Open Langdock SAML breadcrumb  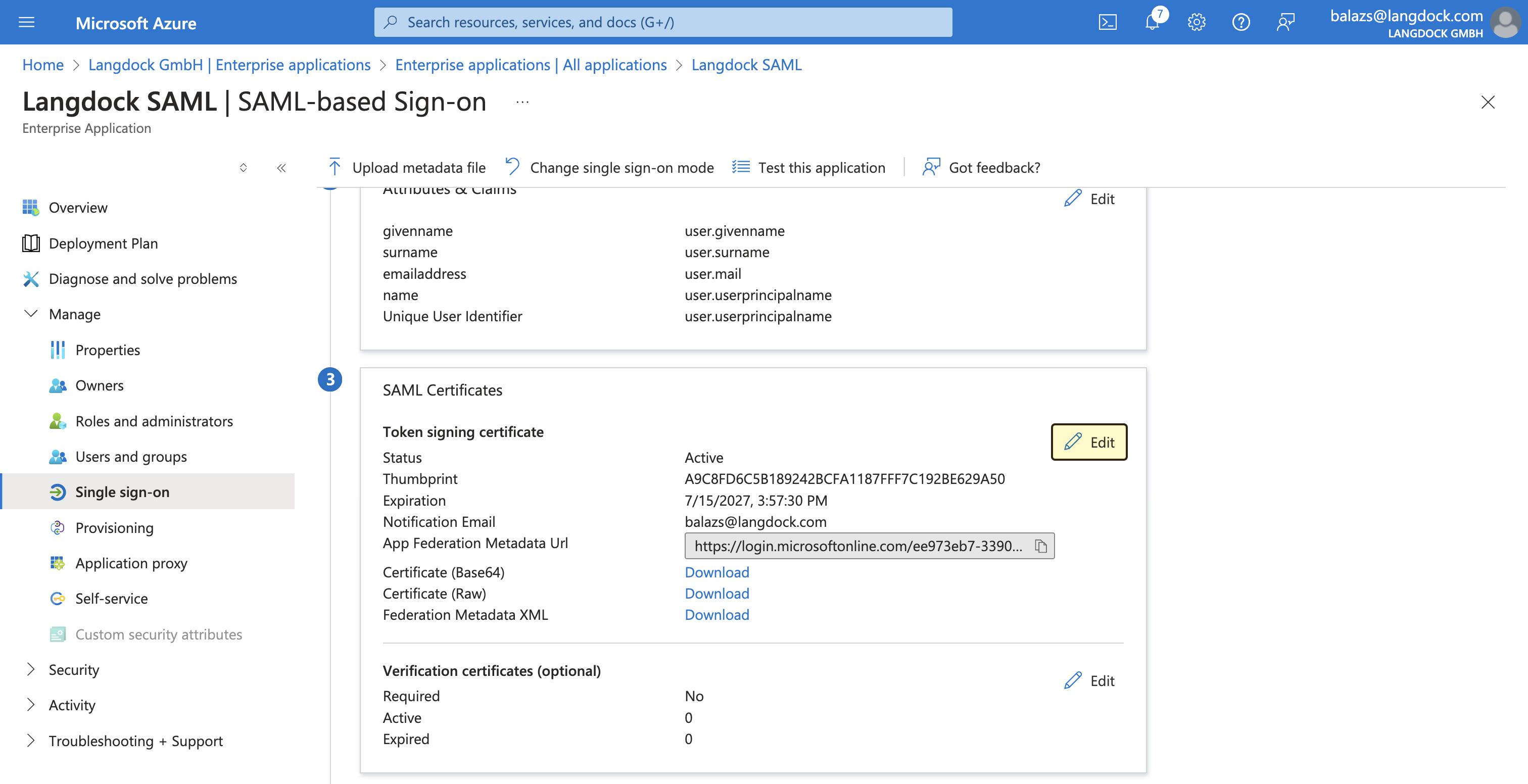(746, 65)
